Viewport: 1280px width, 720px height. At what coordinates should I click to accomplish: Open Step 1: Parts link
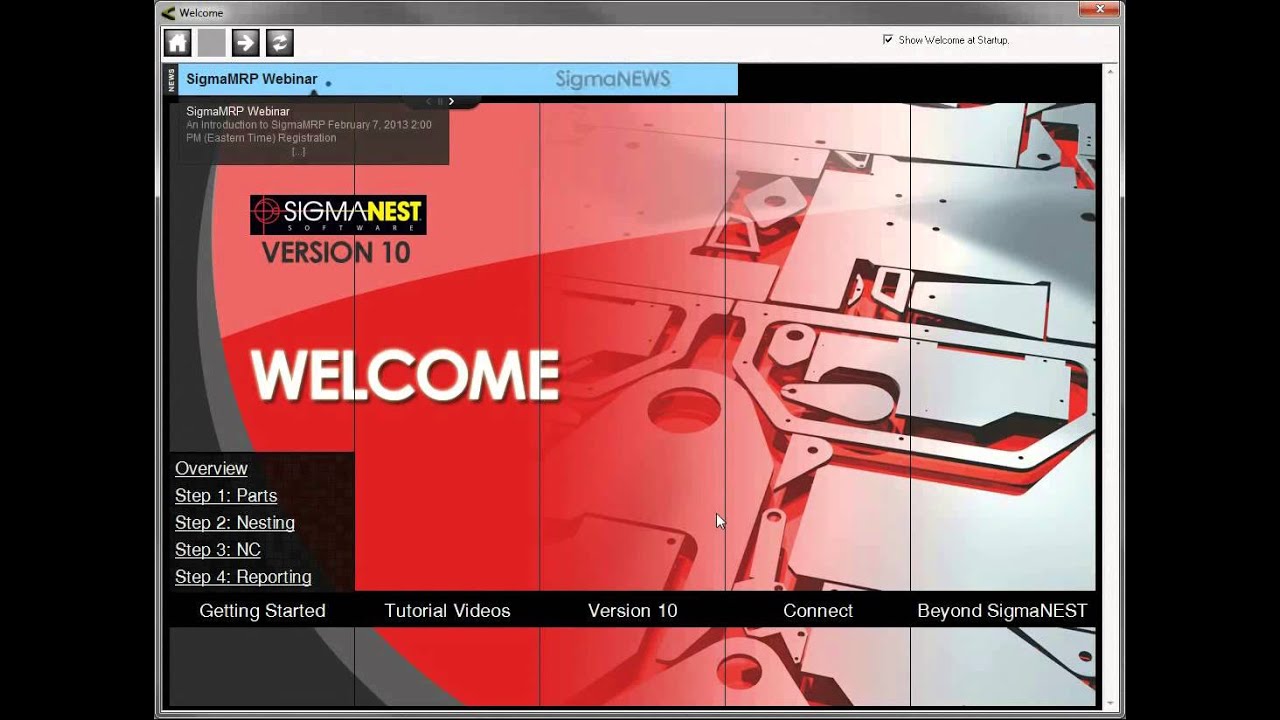(226, 495)
